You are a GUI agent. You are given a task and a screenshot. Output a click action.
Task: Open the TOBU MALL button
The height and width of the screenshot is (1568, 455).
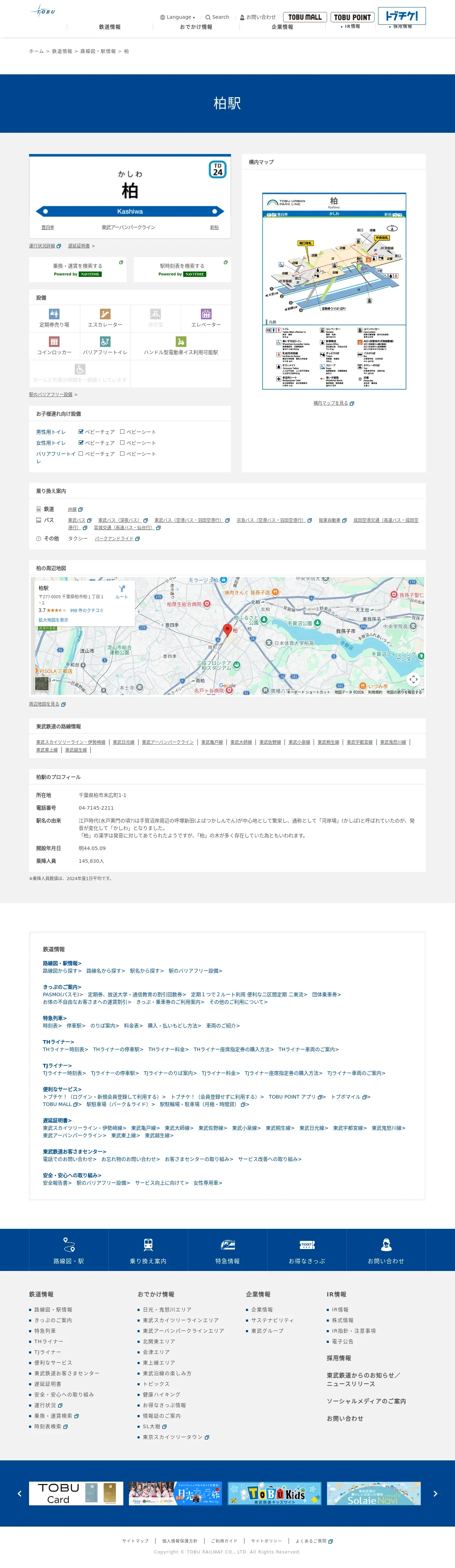coord(304,17)
